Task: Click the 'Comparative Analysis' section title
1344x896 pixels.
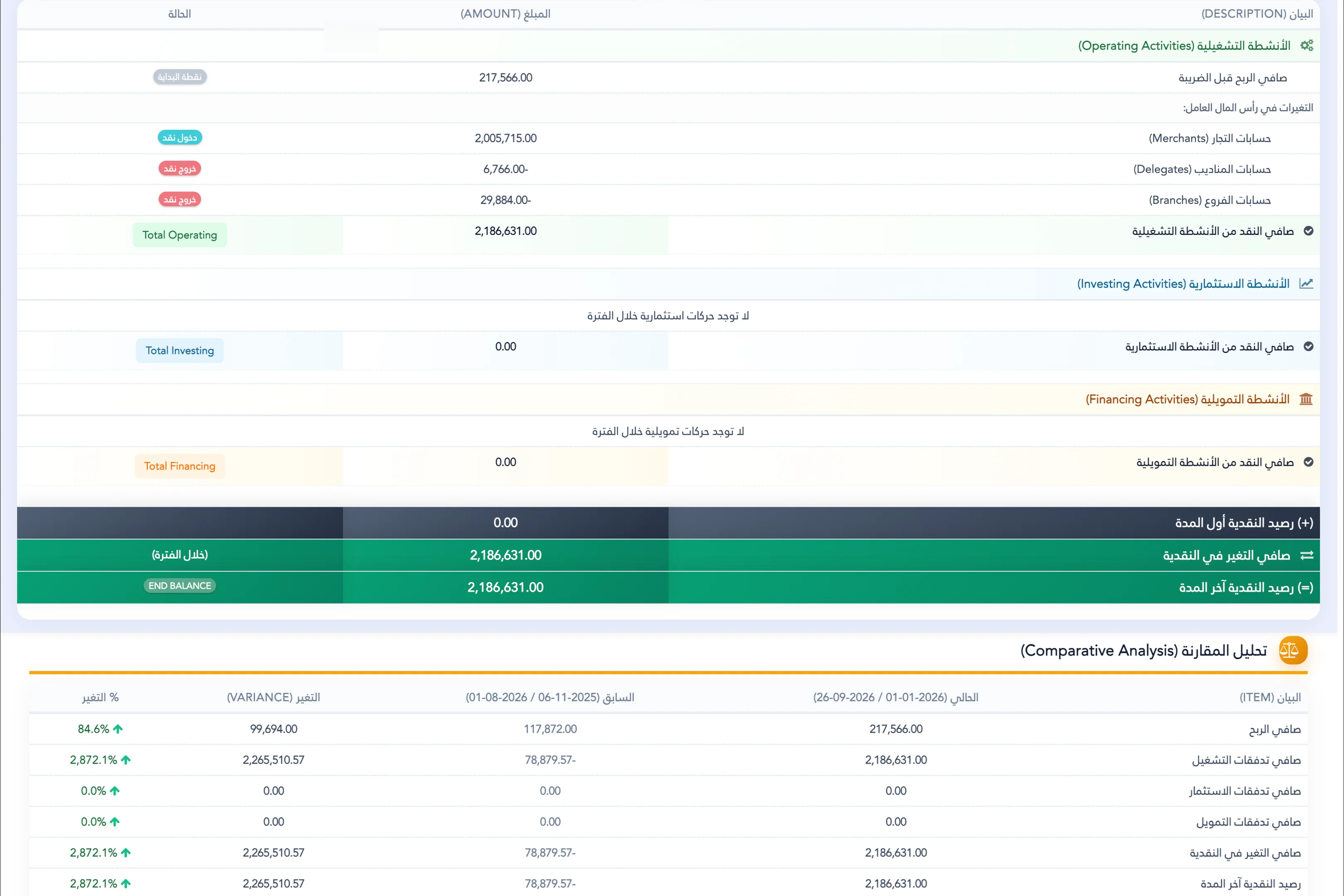Action: pyautogui.click(x=1143, y=650)
